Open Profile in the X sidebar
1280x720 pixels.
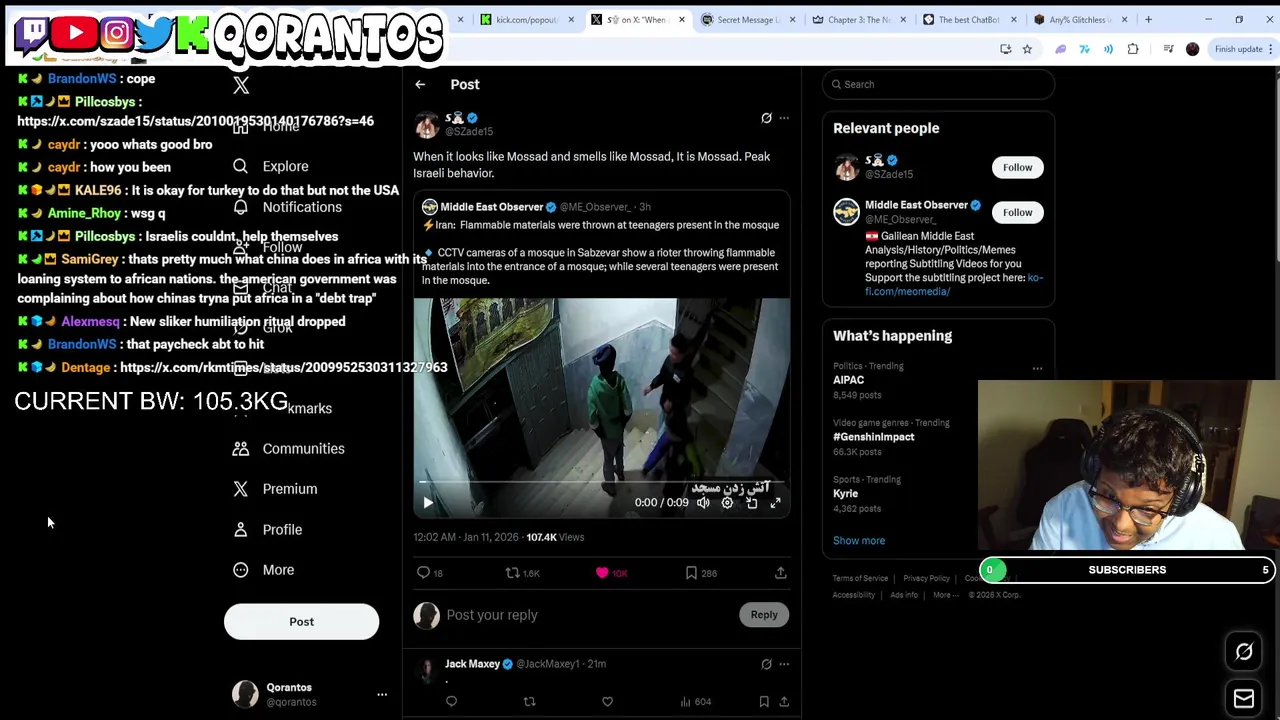tap(282, 530)
